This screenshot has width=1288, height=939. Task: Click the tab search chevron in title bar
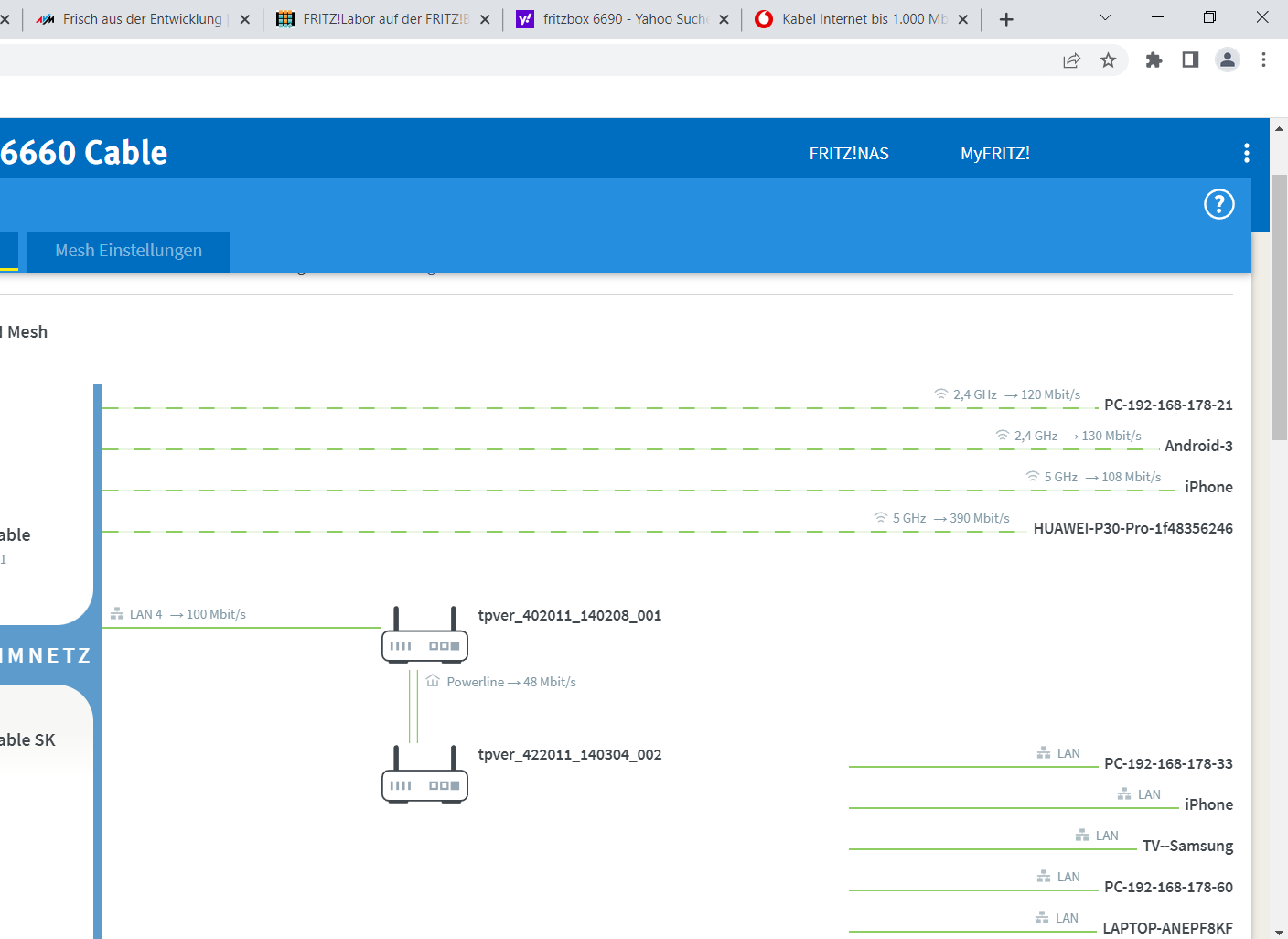1105,17
